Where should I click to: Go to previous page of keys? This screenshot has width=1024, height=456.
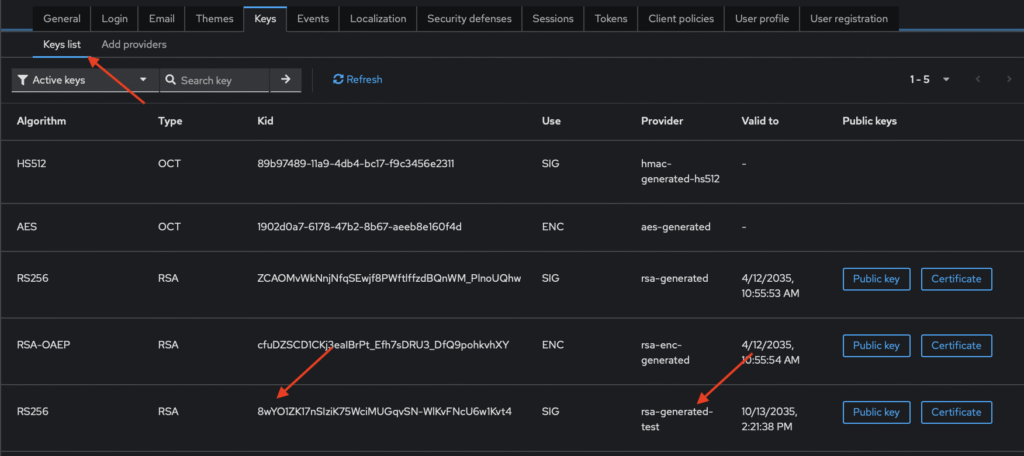[978, 80]
